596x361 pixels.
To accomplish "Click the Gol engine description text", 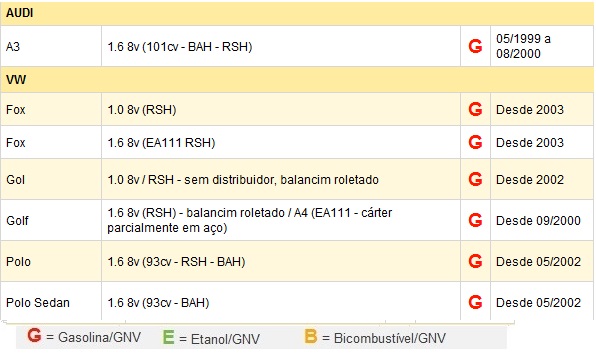I will pyautogui.click(x=243, y=179).
